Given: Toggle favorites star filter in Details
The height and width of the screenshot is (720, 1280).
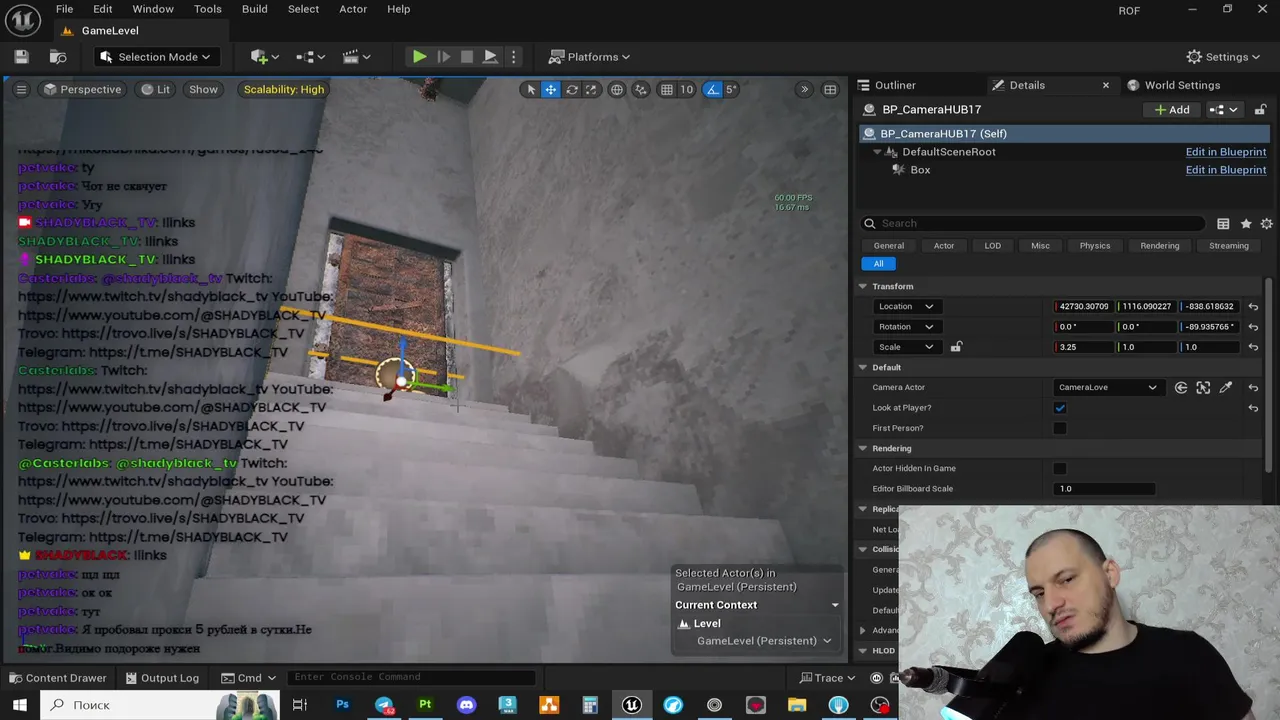Looking at the screenshot, I should tap(1245, 224).
